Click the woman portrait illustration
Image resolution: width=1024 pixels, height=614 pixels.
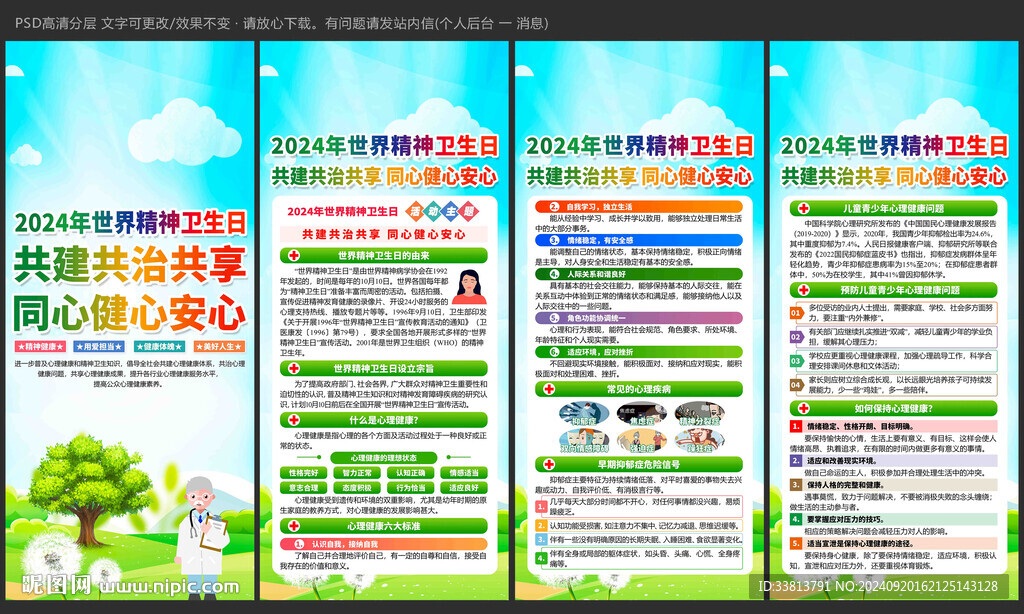[469, 287]
